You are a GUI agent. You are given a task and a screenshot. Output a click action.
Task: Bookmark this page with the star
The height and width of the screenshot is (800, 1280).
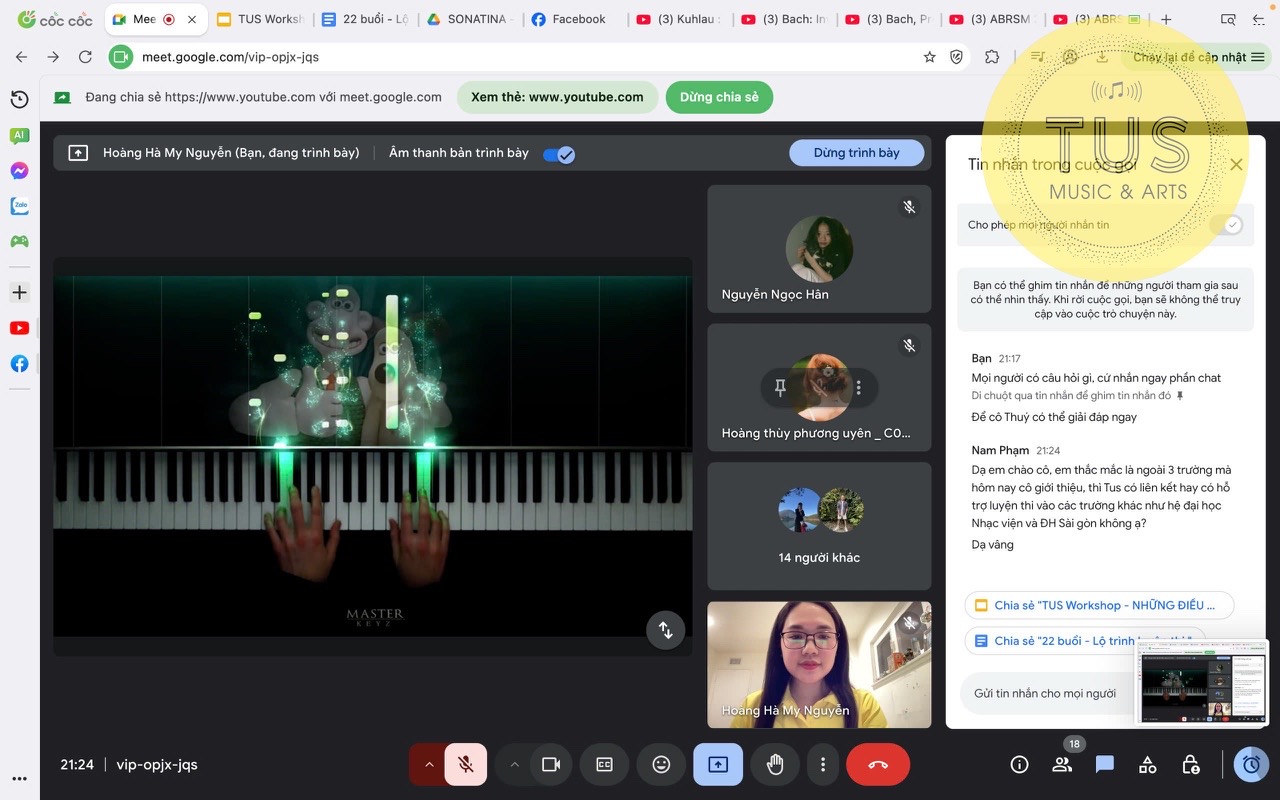click(x=929, y=57)
